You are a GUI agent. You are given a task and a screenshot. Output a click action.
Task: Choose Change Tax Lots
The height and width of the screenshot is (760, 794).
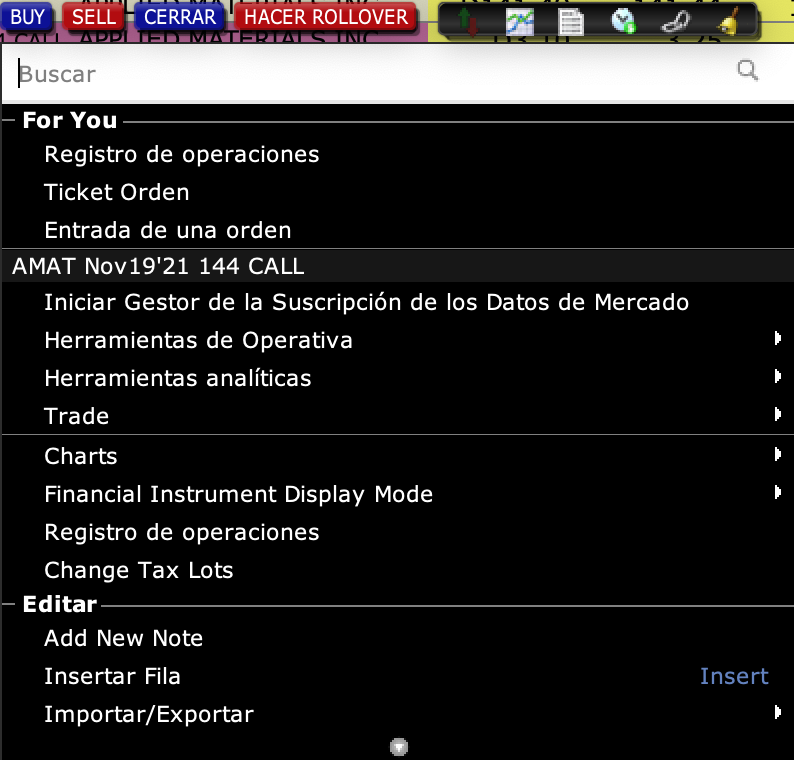(398, 570)
